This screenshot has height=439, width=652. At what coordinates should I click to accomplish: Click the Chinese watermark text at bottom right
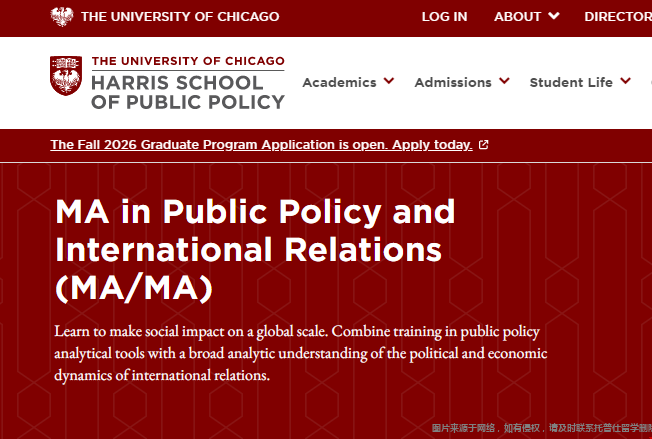point(541,428)
